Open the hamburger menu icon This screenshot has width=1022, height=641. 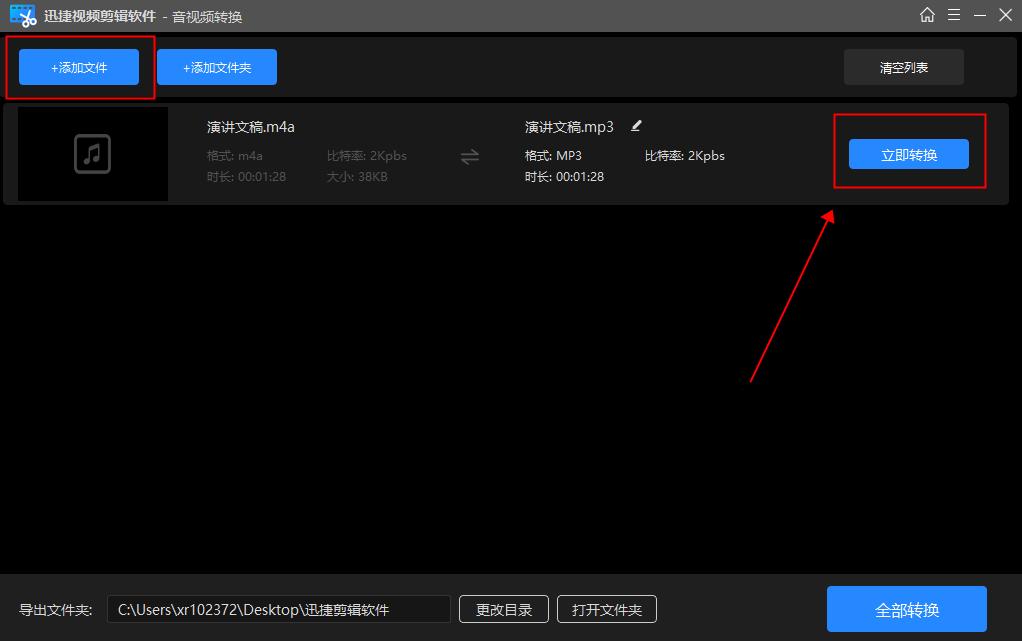954,15
